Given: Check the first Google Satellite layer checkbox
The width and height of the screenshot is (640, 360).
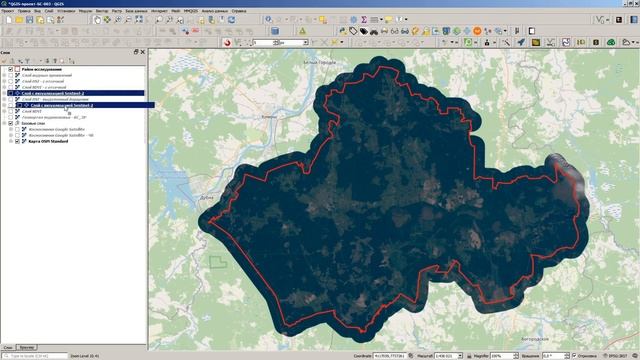Looking at the screenshot, I should click(x=17, y=129).
